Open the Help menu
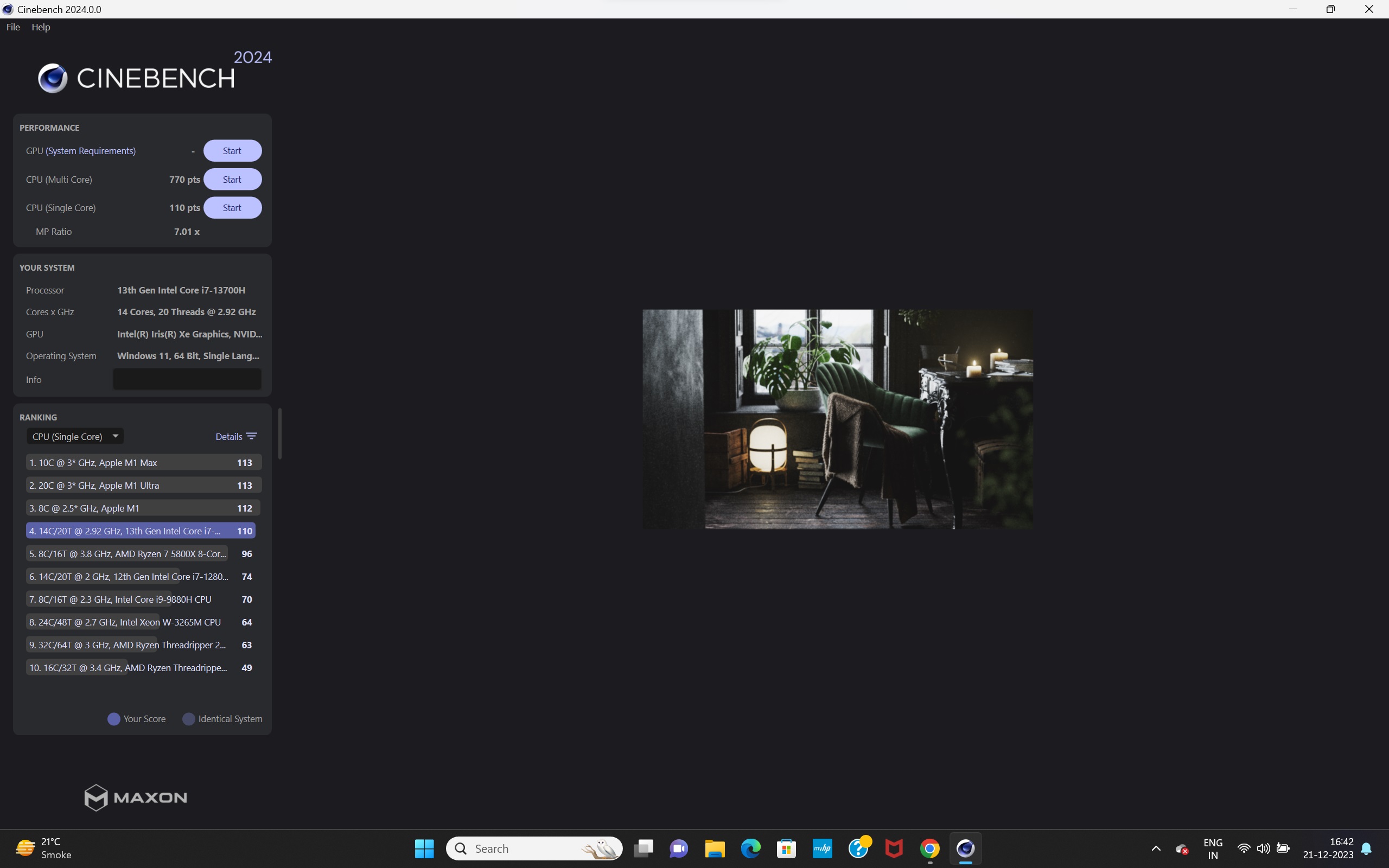 pos(41,27)
